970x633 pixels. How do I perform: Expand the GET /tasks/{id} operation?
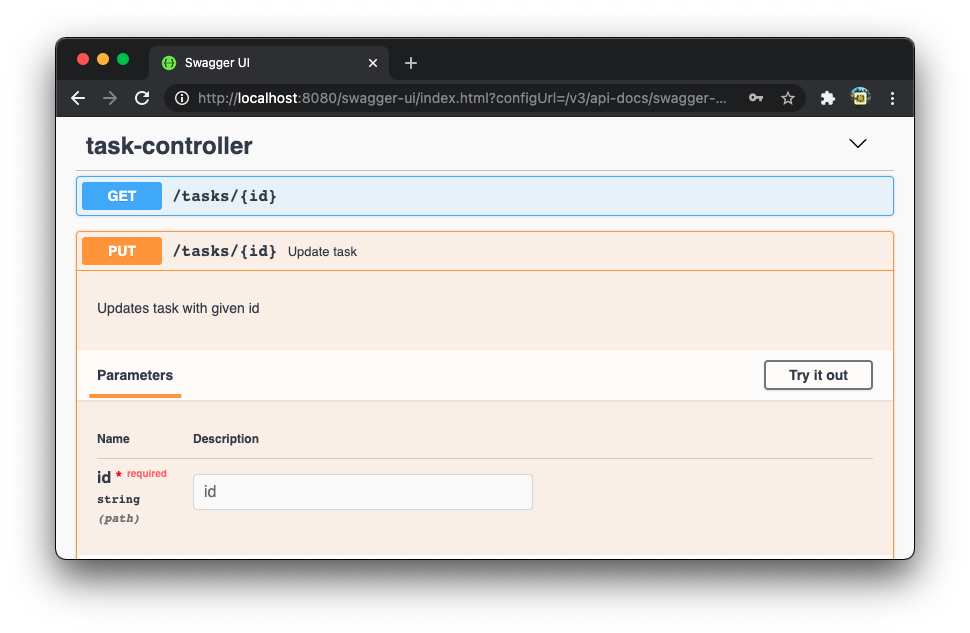[485, 196]
